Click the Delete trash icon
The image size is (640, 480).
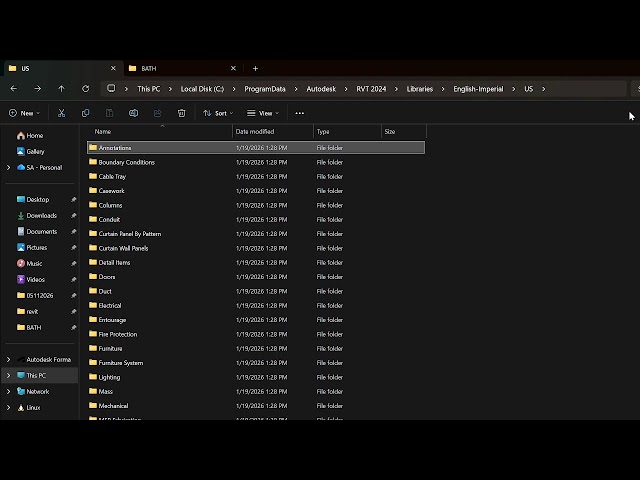182,113
